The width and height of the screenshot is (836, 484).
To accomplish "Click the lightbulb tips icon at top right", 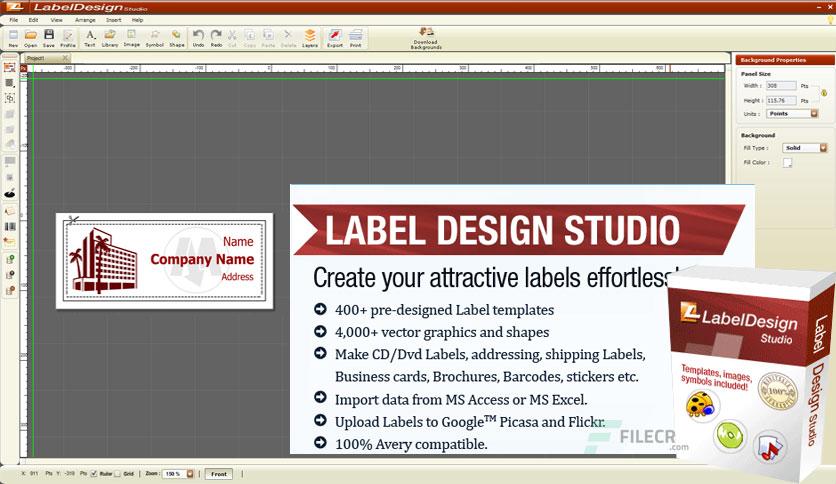I will point(831,20).
